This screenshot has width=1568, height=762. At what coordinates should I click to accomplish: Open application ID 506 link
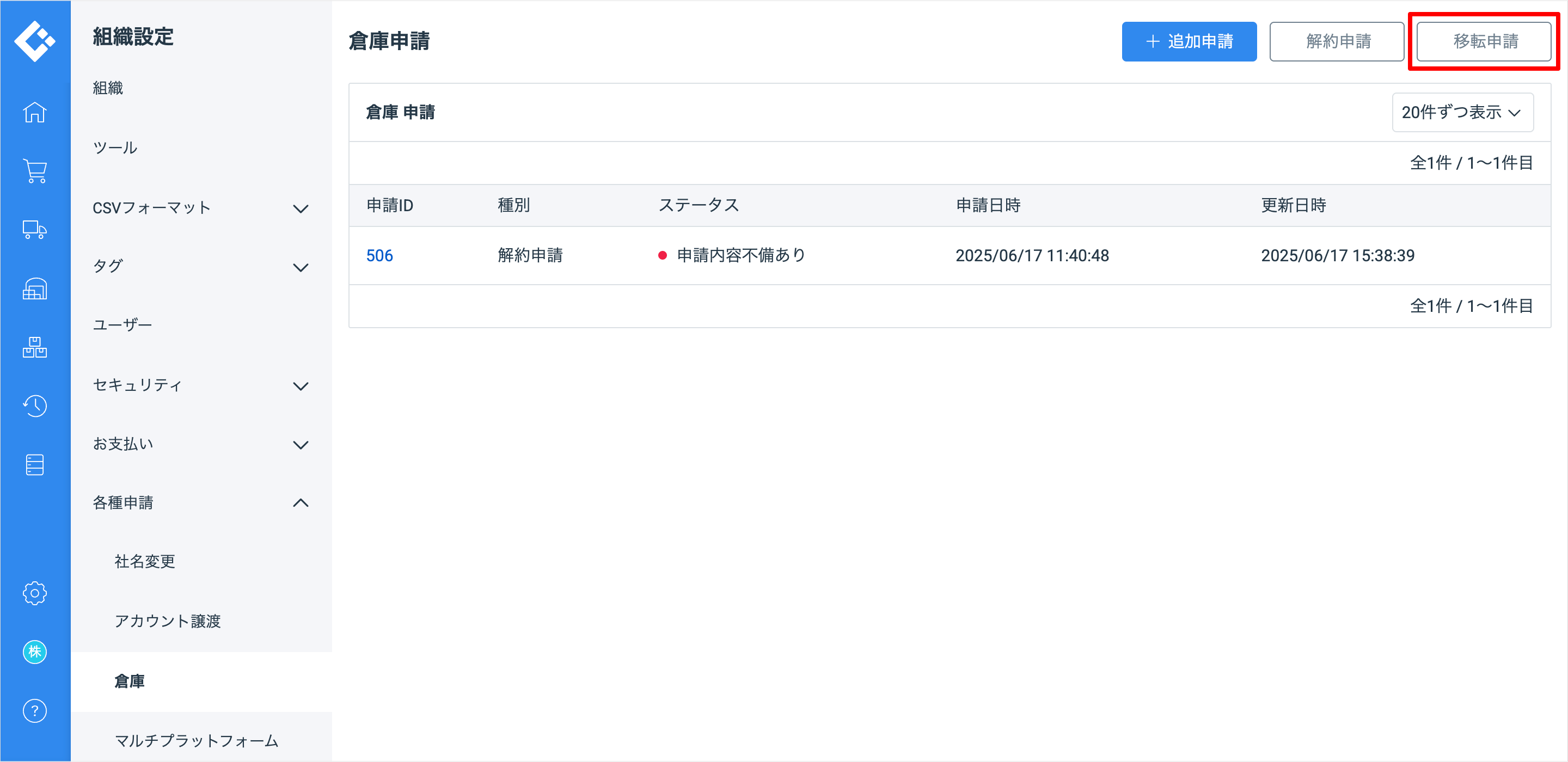(379, 256)
